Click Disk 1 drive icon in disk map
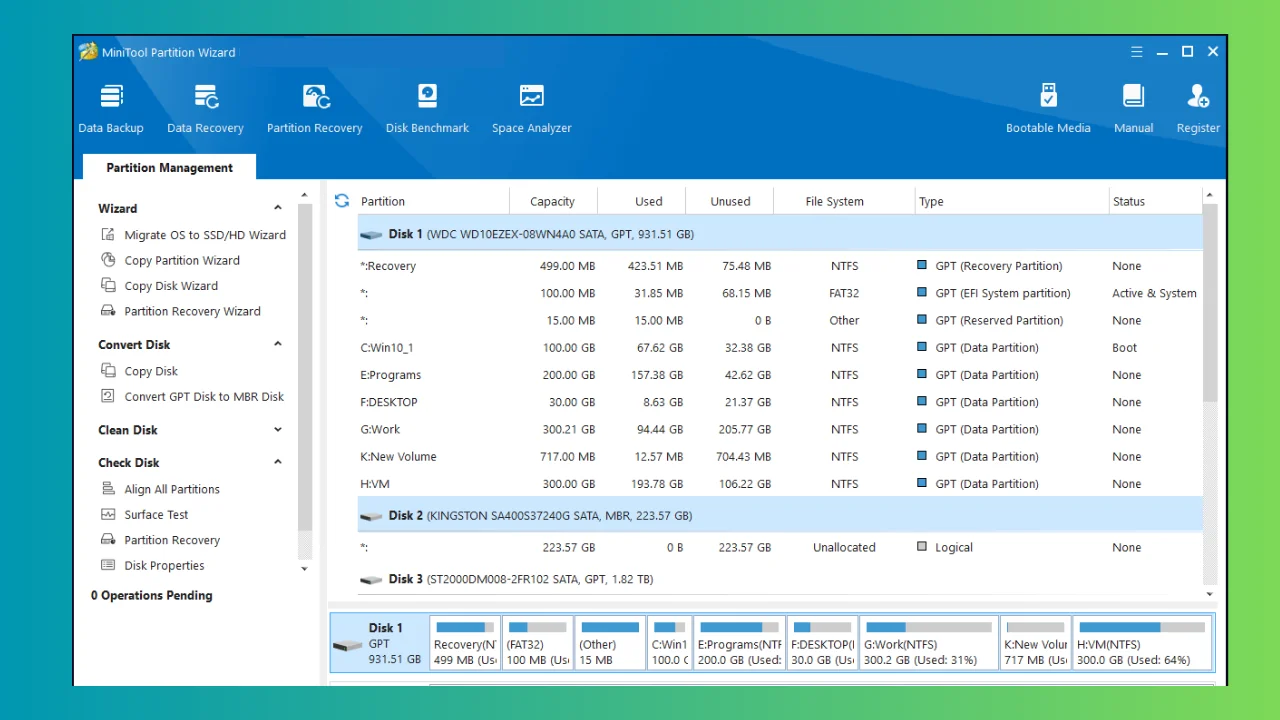This screenshot has height=720, width=1280. tap(347, 646)
